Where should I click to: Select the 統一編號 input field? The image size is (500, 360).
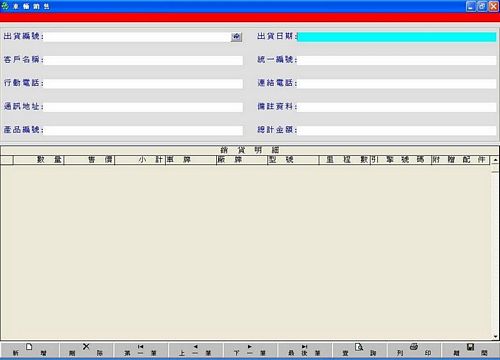tap(397, 60)
